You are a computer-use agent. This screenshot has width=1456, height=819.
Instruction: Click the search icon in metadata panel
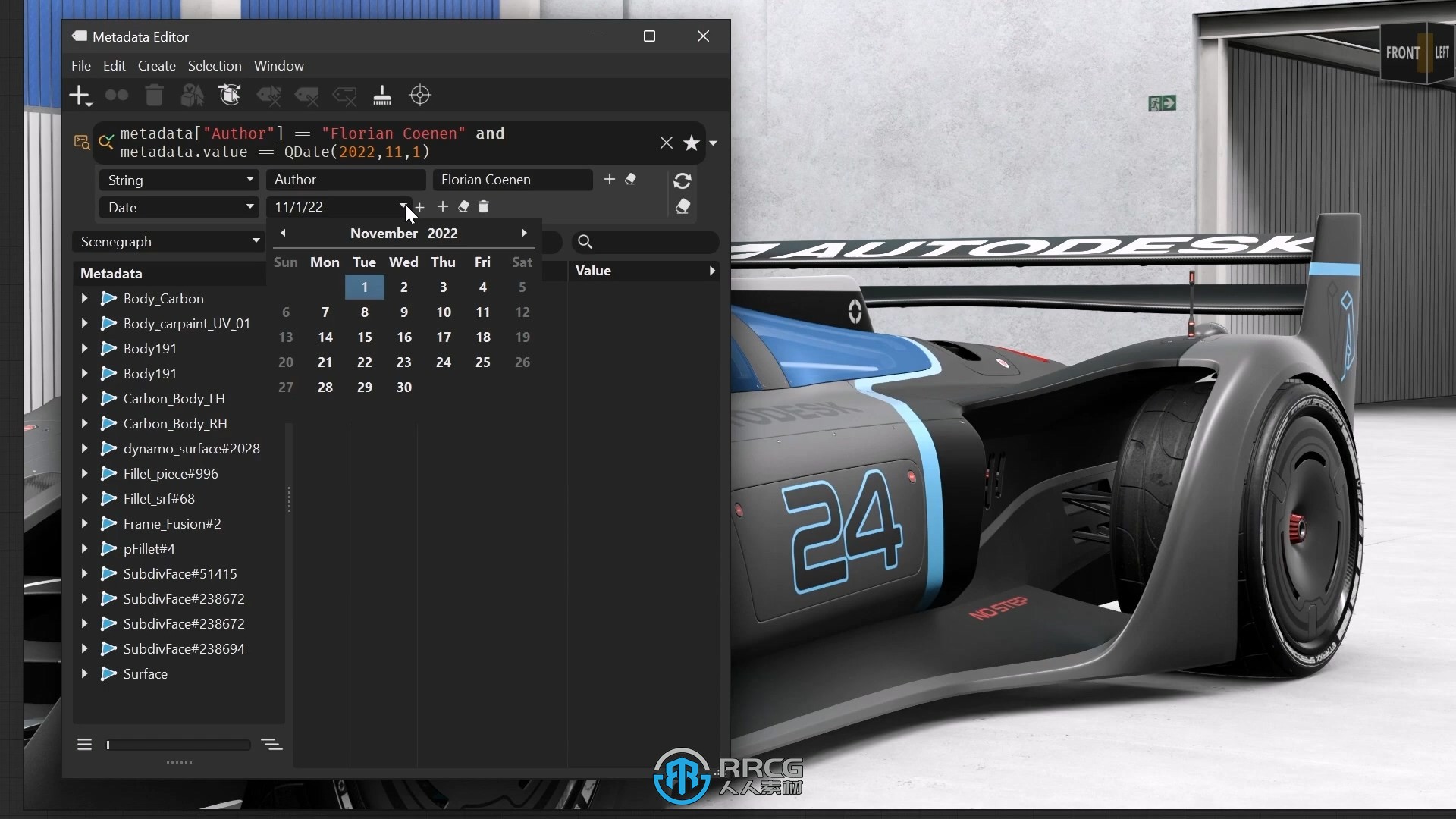[x=585, y=241]
